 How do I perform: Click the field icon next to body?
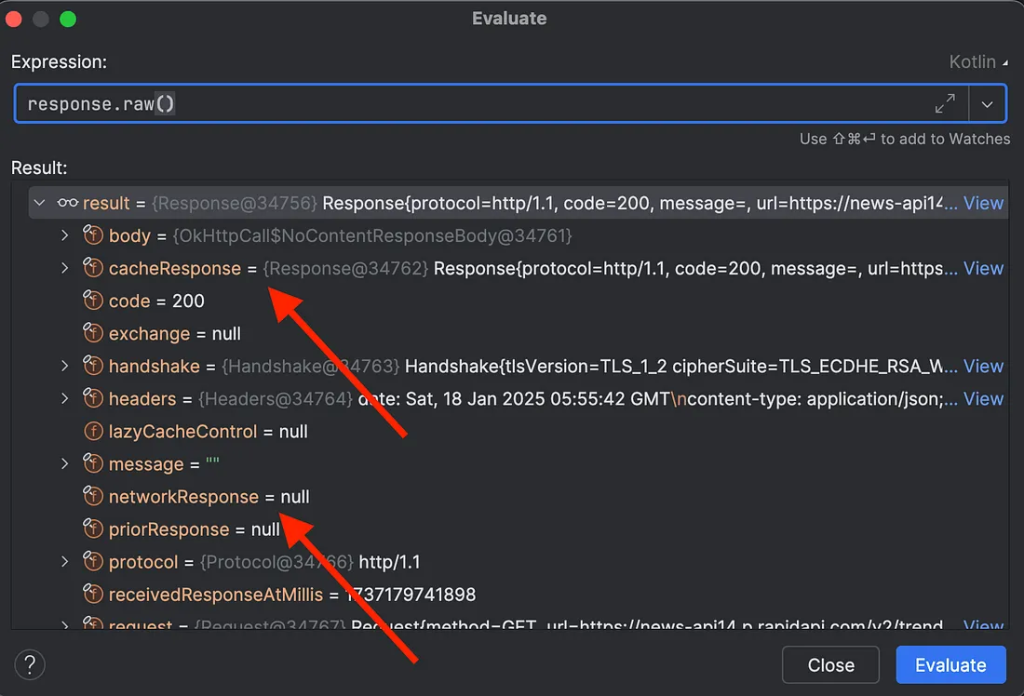point(93,236)
